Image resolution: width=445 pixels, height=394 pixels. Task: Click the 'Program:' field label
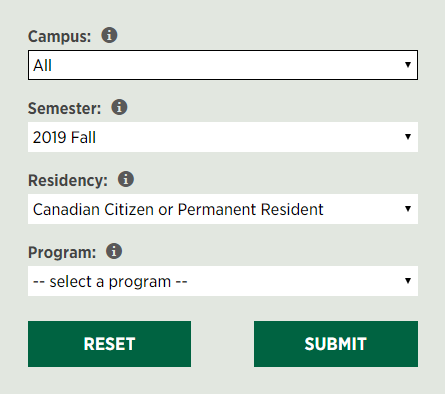pyautogui.click(x=62, y=252)
